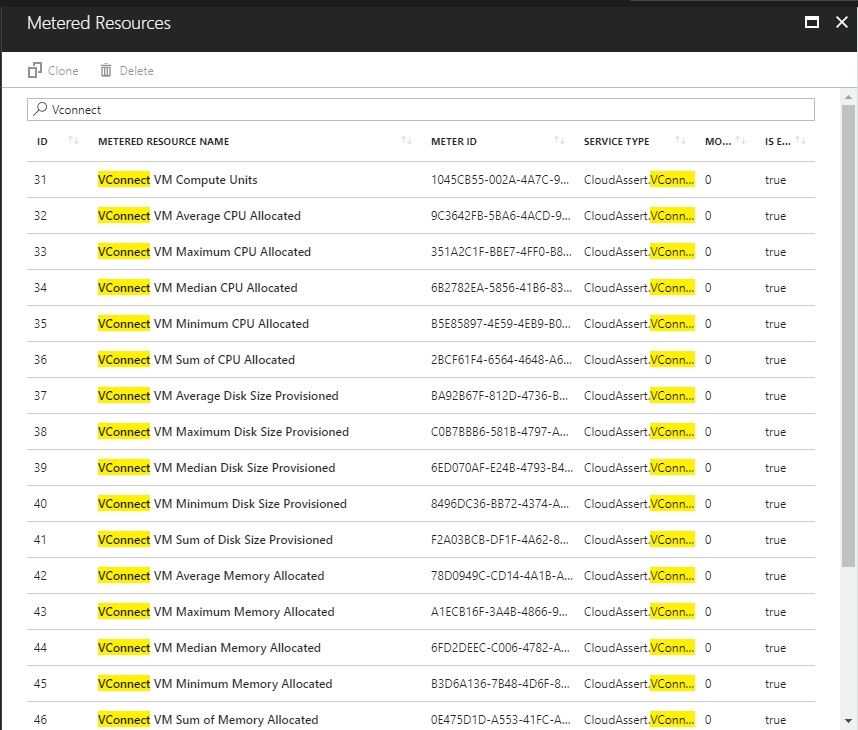Click the Delete trash icon
This screenshot has width=858, height=730.
click(x=106, y=71)
